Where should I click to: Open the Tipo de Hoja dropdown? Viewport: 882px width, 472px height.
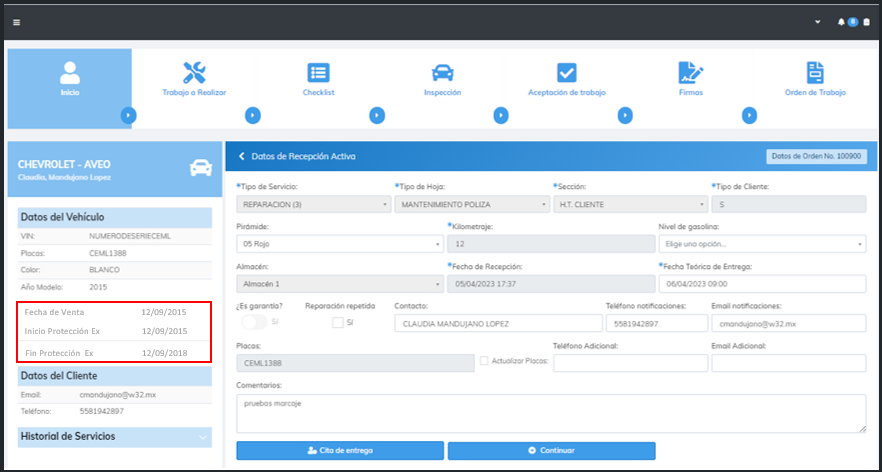(472, 205)
